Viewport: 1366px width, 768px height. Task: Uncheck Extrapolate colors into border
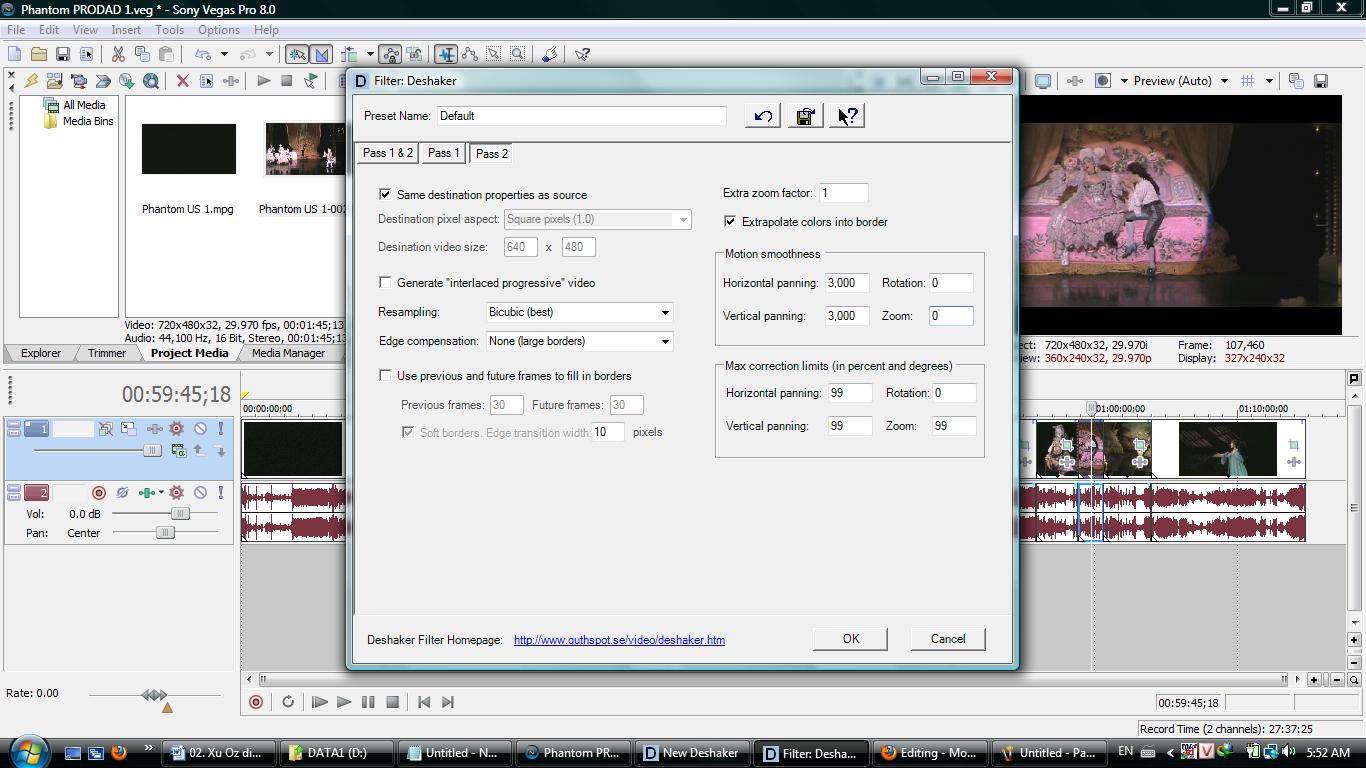pyautogui.click(x=730, y=221)
